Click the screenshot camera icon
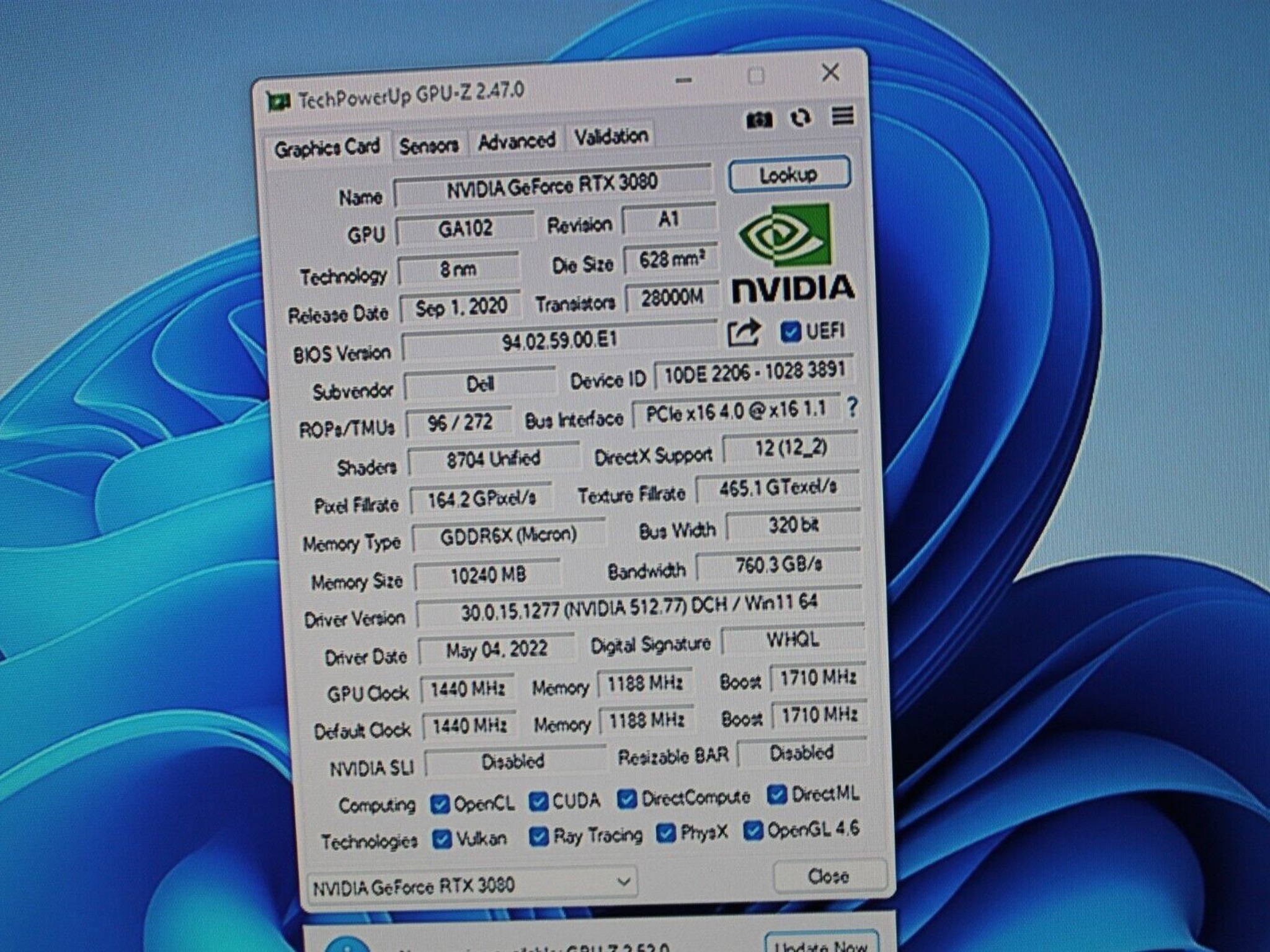 [759, 119]
